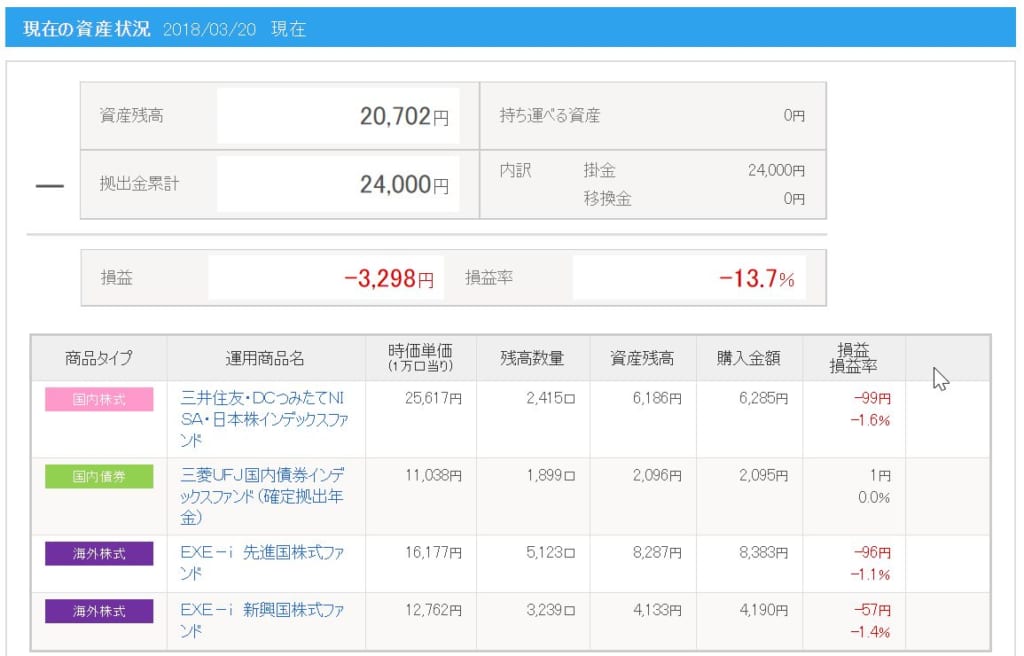
Task: Click the 海外株式 badge for 先進国株式 row
Action: point(99,553)
